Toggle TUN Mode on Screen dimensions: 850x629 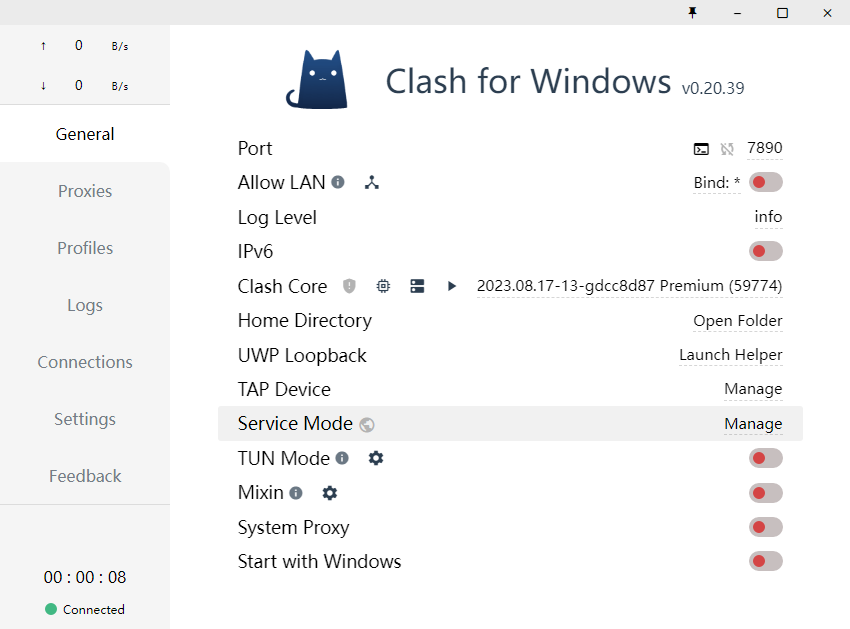click(765, 458)
